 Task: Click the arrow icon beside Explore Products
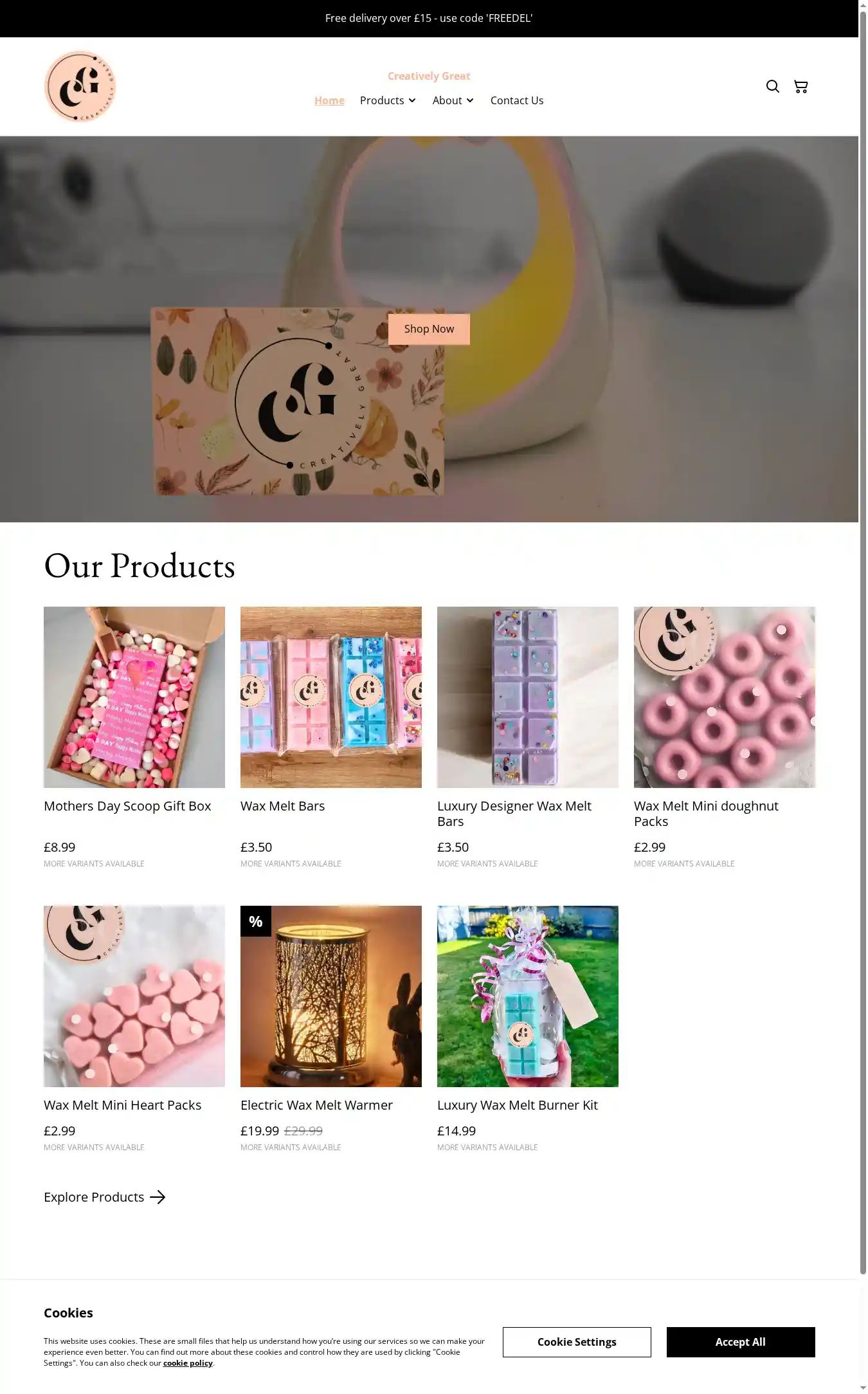tap(158, 1197)
